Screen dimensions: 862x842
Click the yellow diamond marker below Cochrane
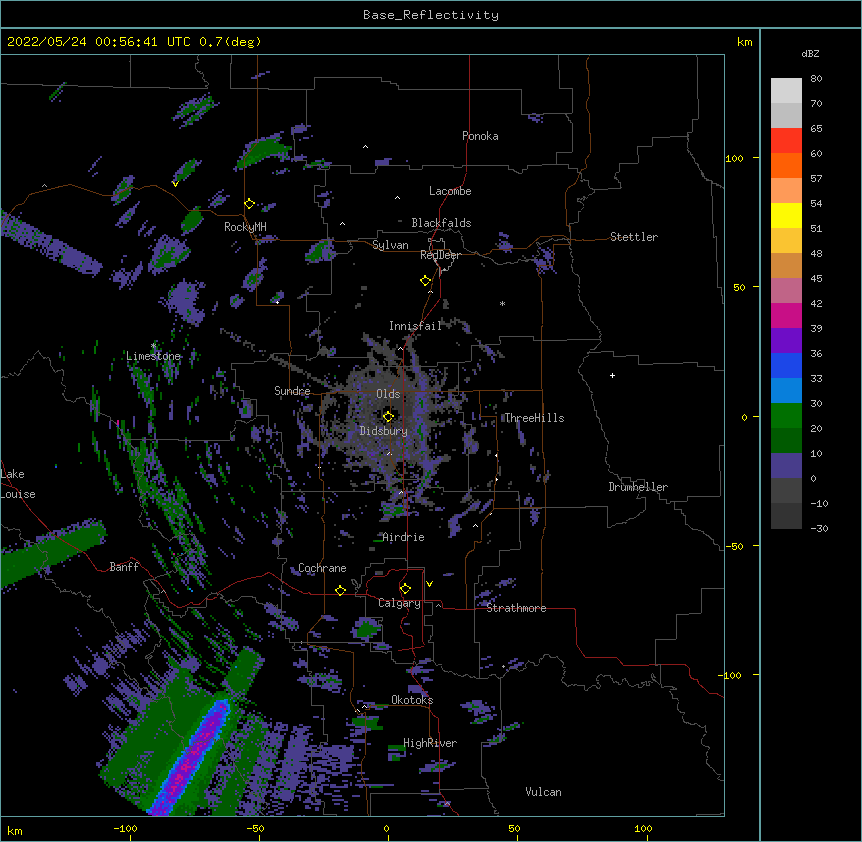pos(340,590)
